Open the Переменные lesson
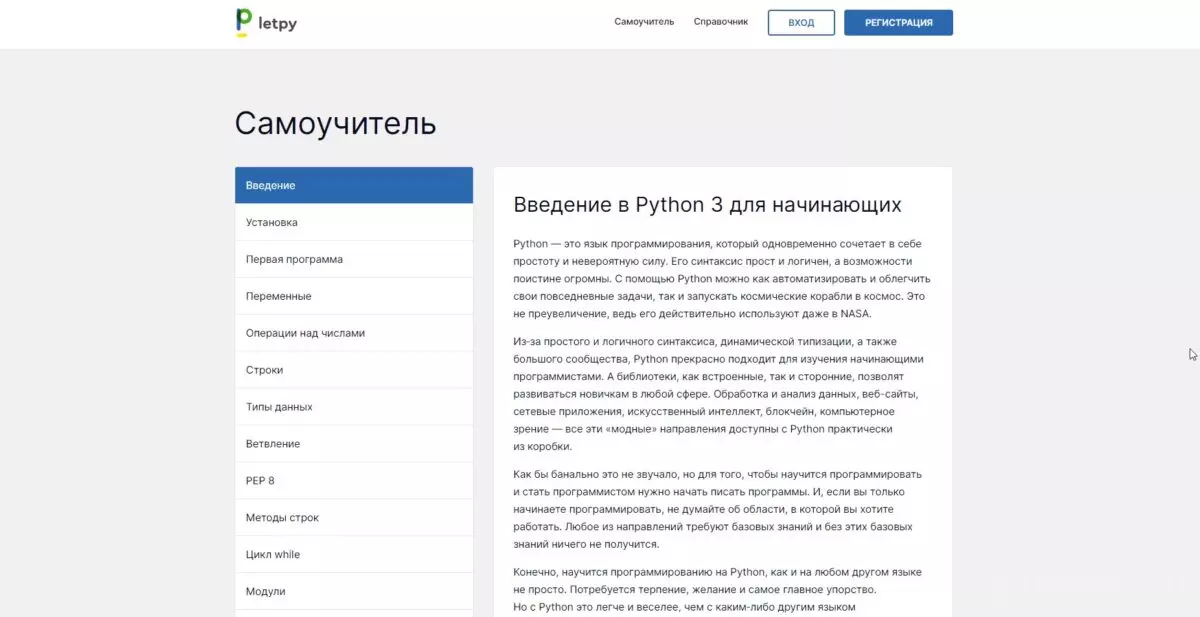 354,296
